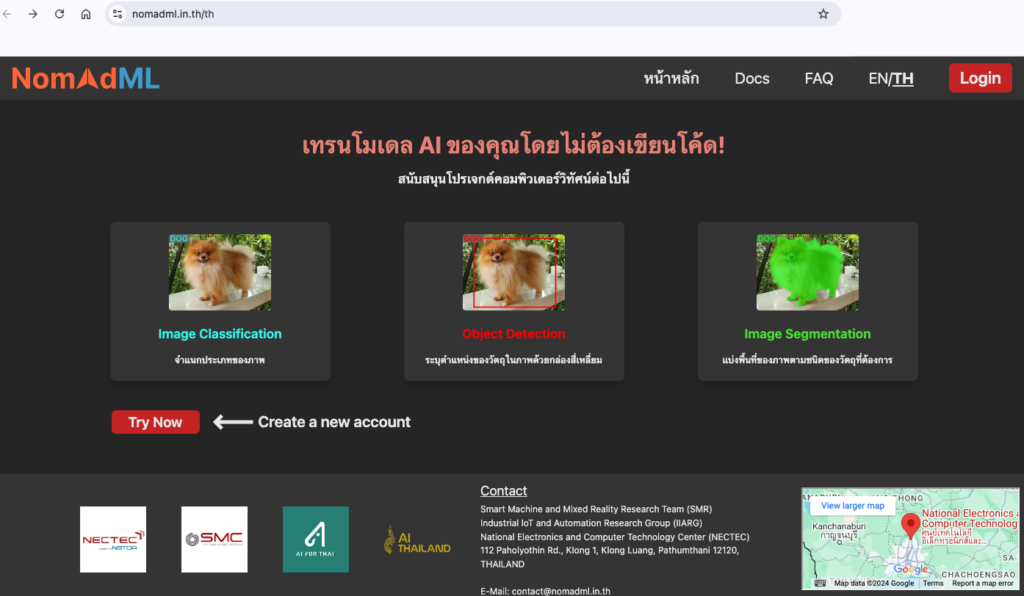Open the Terms link under the map
Image resolution: width=1024 pixels, height=596 pixels.
[x=935, y=581]
